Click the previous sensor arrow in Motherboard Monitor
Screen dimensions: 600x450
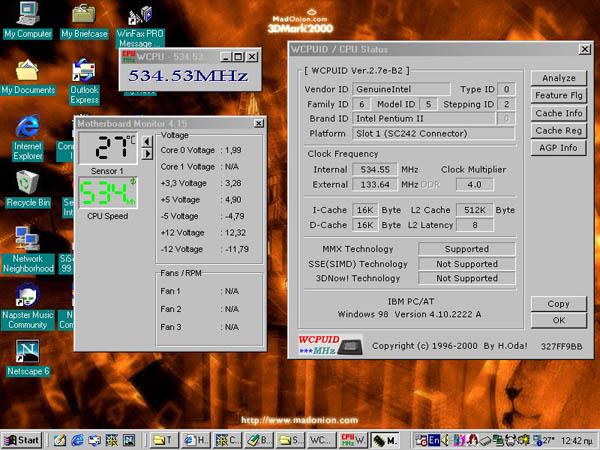(x=147, y=142)
